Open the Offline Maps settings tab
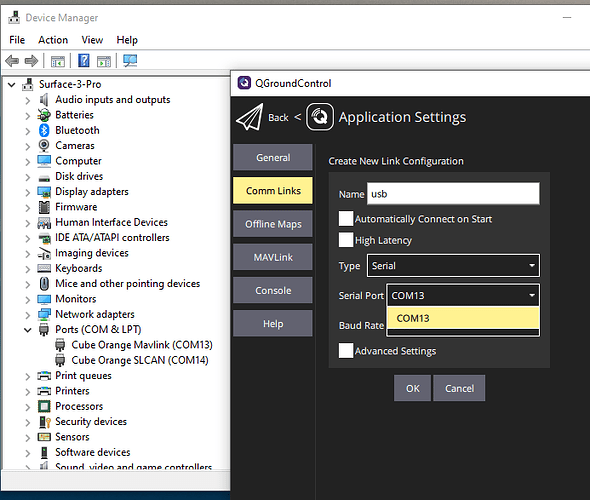The width and height of the screenshot is (590, 500). 273,224
